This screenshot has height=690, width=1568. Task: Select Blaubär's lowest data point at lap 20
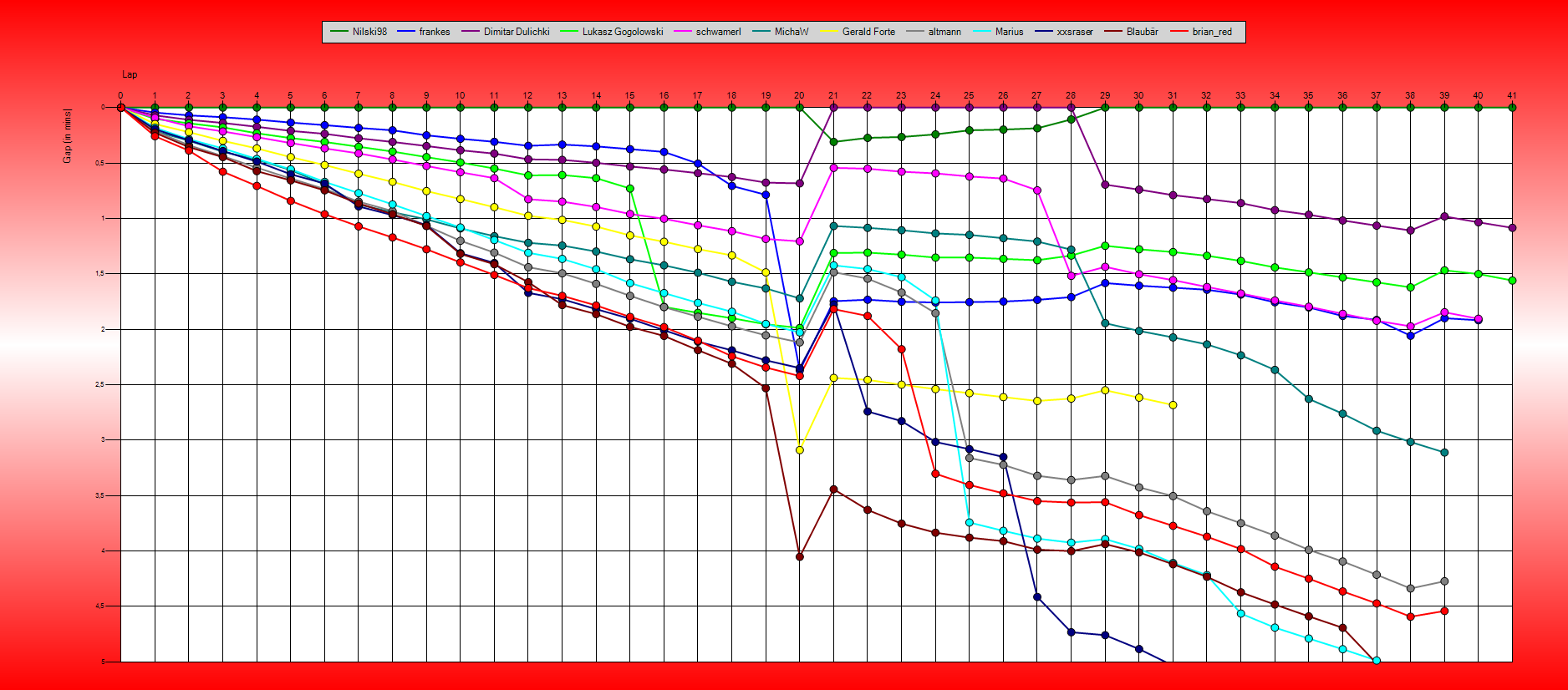799,556
